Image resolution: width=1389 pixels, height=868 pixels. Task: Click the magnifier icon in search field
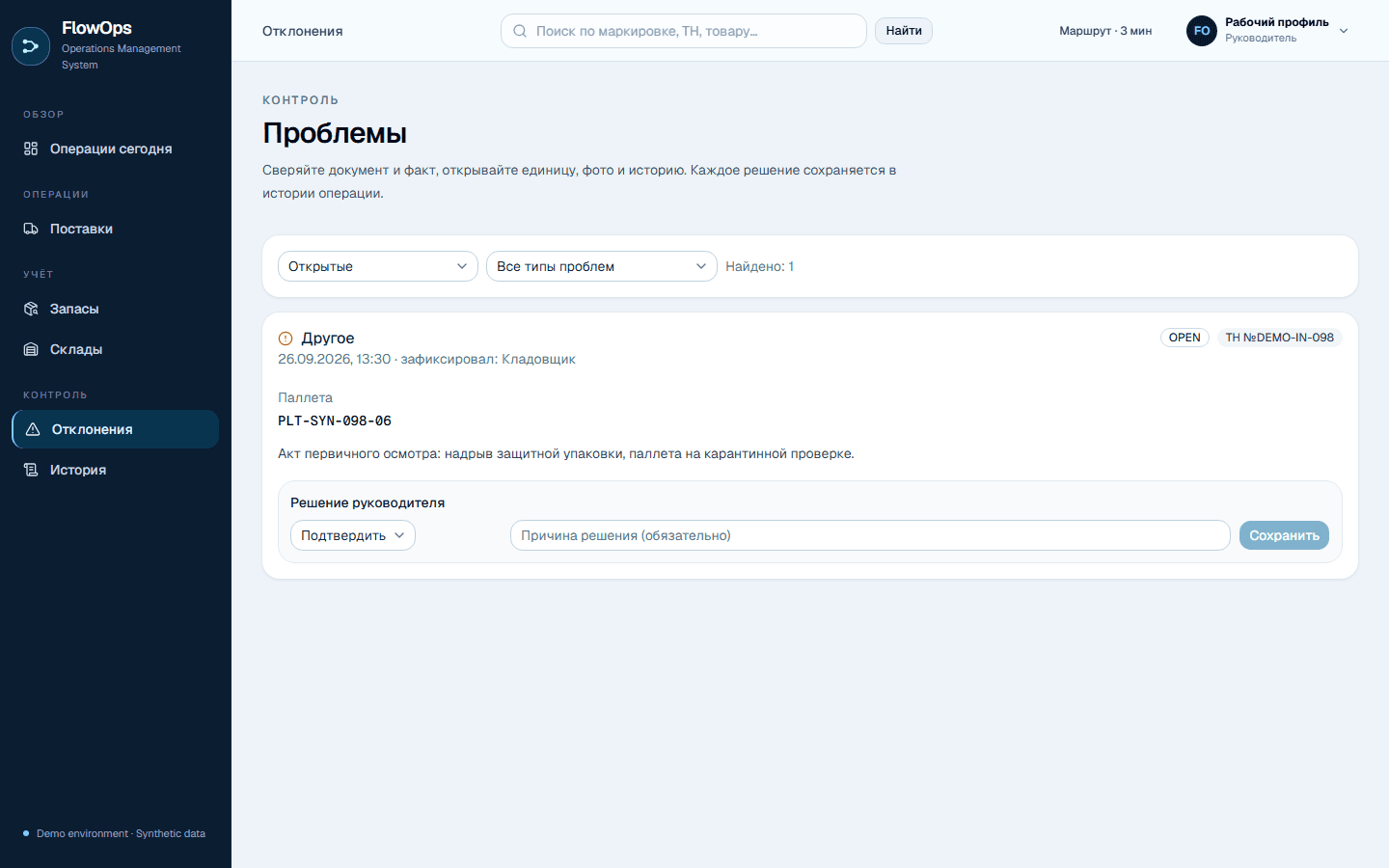click(520, 31)
